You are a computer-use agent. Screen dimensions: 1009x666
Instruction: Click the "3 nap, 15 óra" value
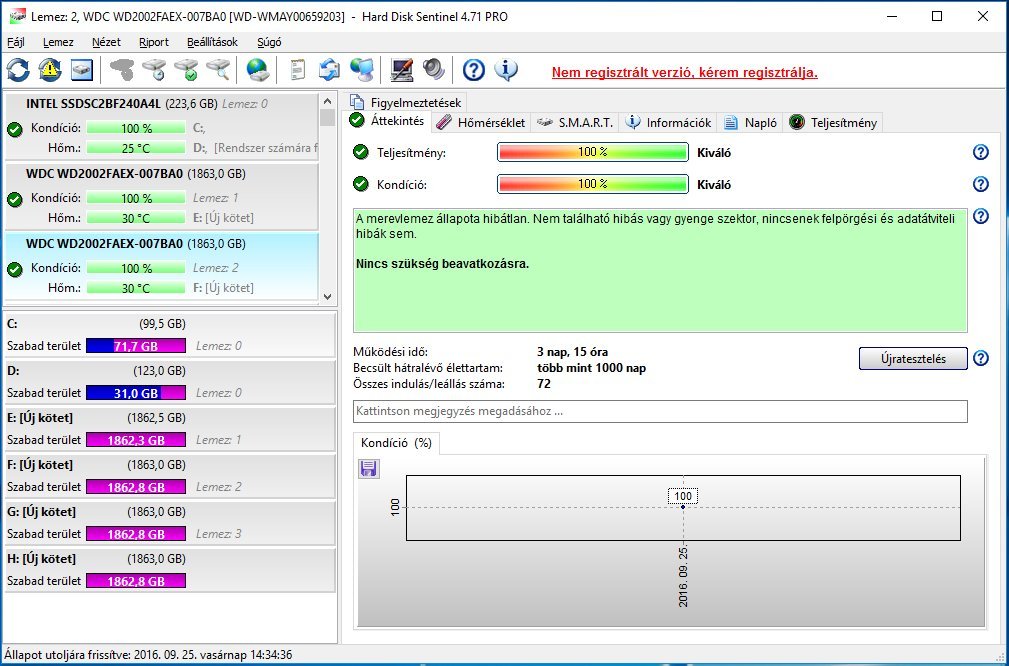572,352
